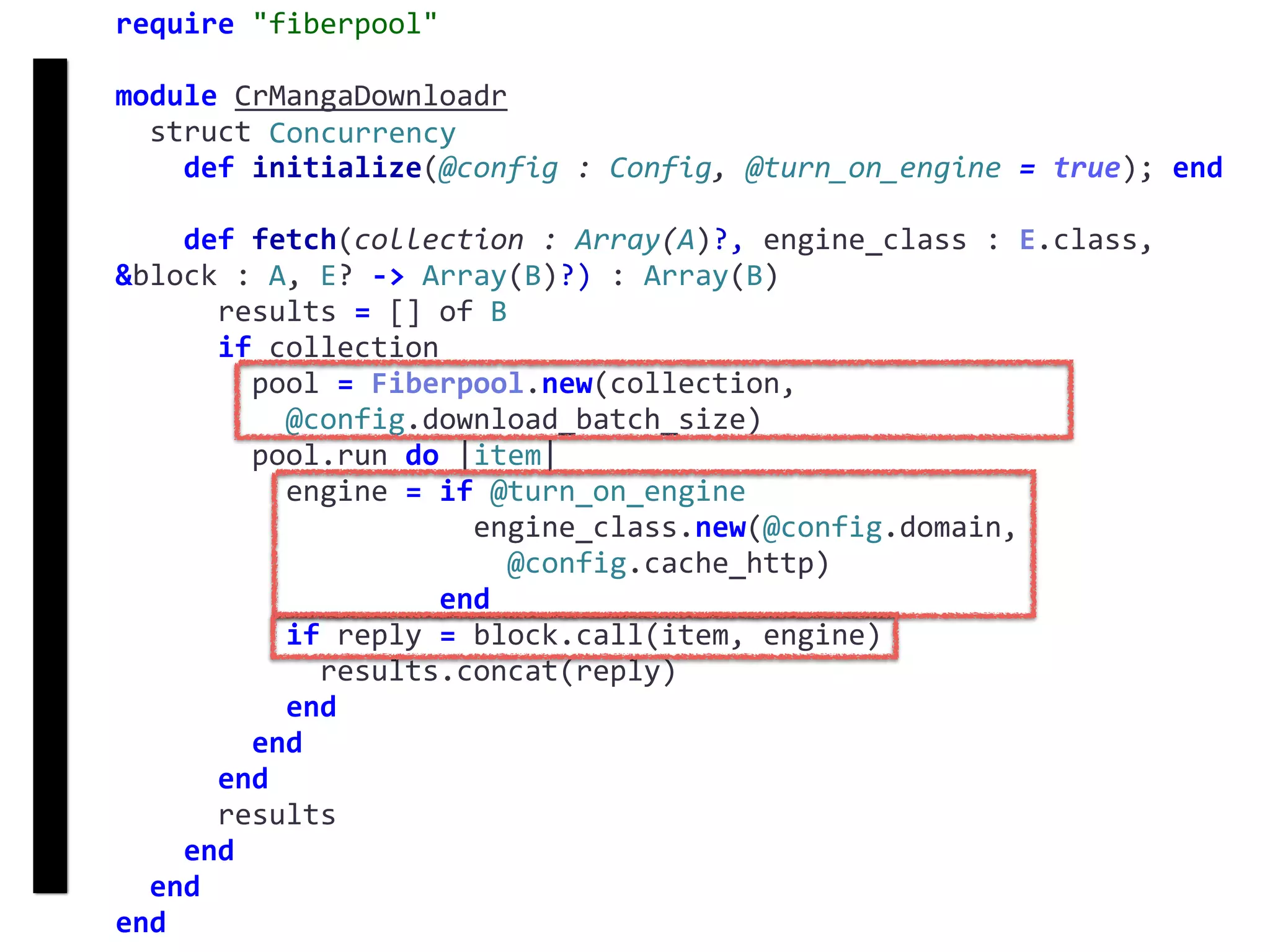
Task: Click engine_class parameter in fetch signature
Action: pyautogui.click(x=865, y=240)
